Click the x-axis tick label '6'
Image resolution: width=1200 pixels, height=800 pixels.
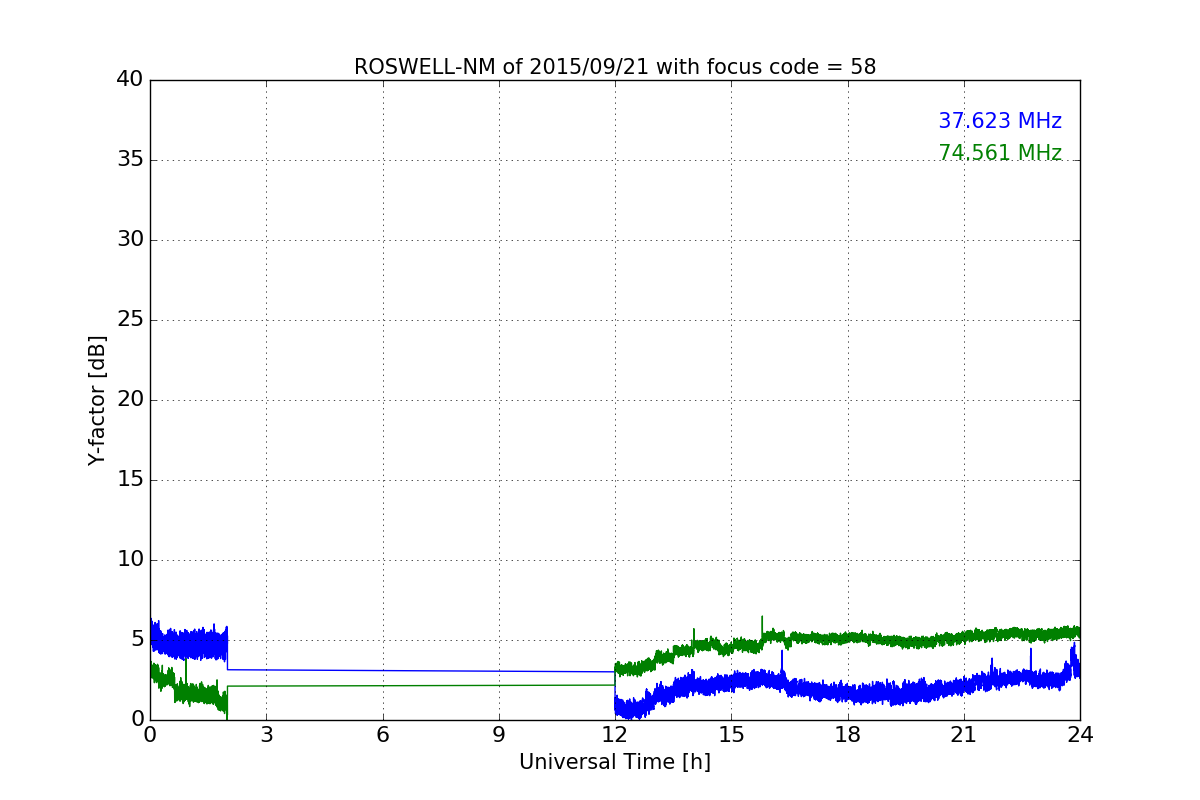tap(382, 735)
